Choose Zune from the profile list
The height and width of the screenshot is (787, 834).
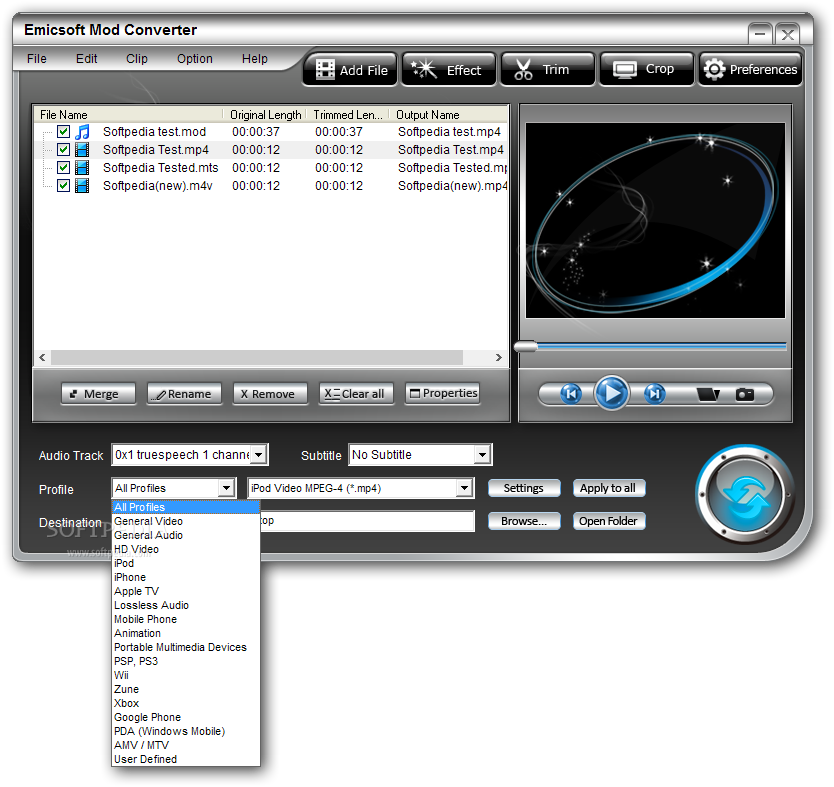pos(186,689)
